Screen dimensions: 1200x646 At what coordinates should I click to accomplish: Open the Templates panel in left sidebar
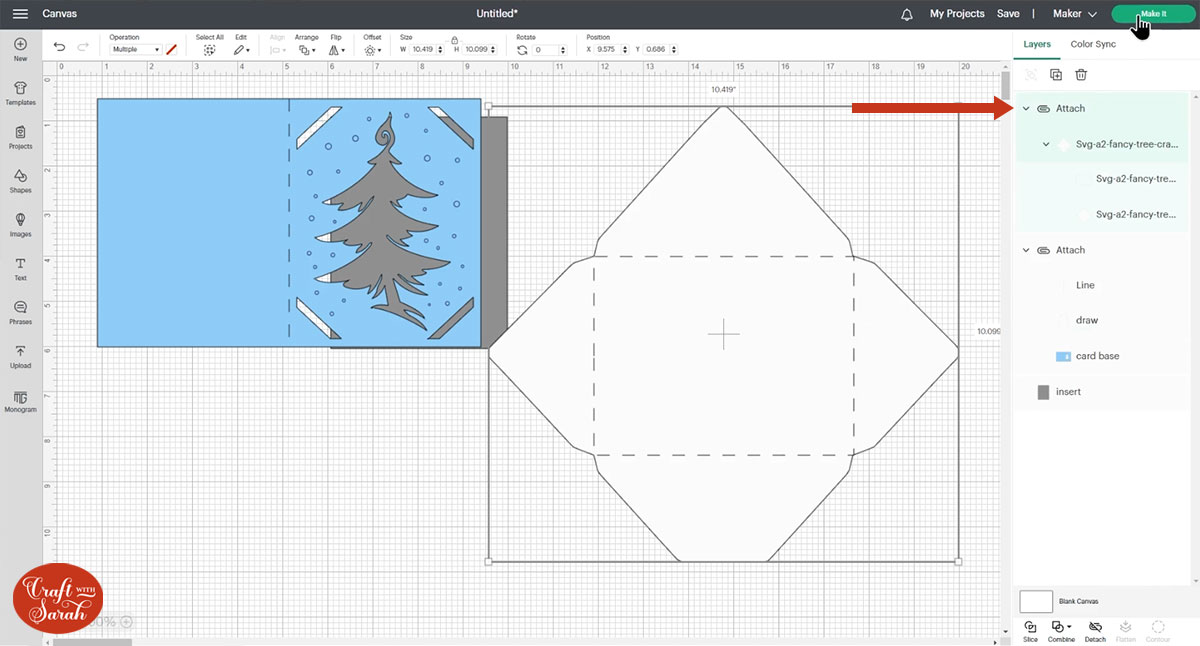(x=20, y=91)
